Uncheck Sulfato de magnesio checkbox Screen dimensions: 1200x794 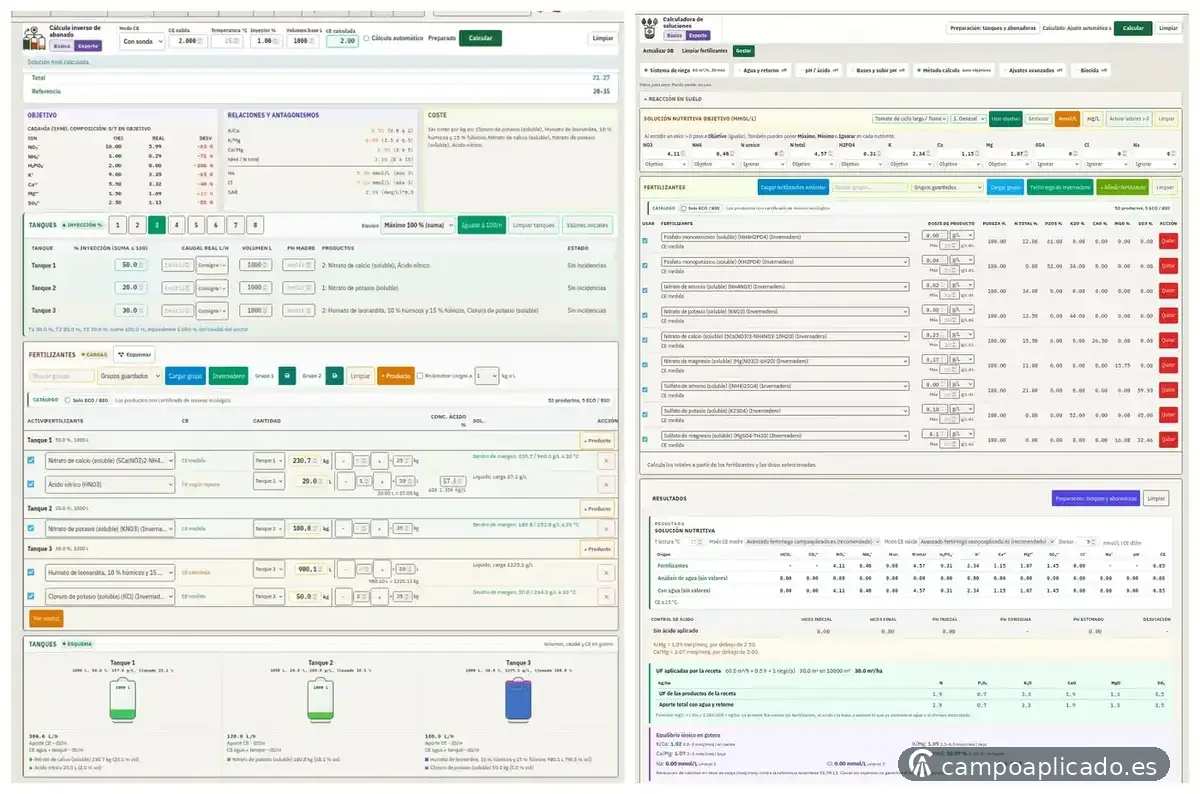click(x=645, y=439)
